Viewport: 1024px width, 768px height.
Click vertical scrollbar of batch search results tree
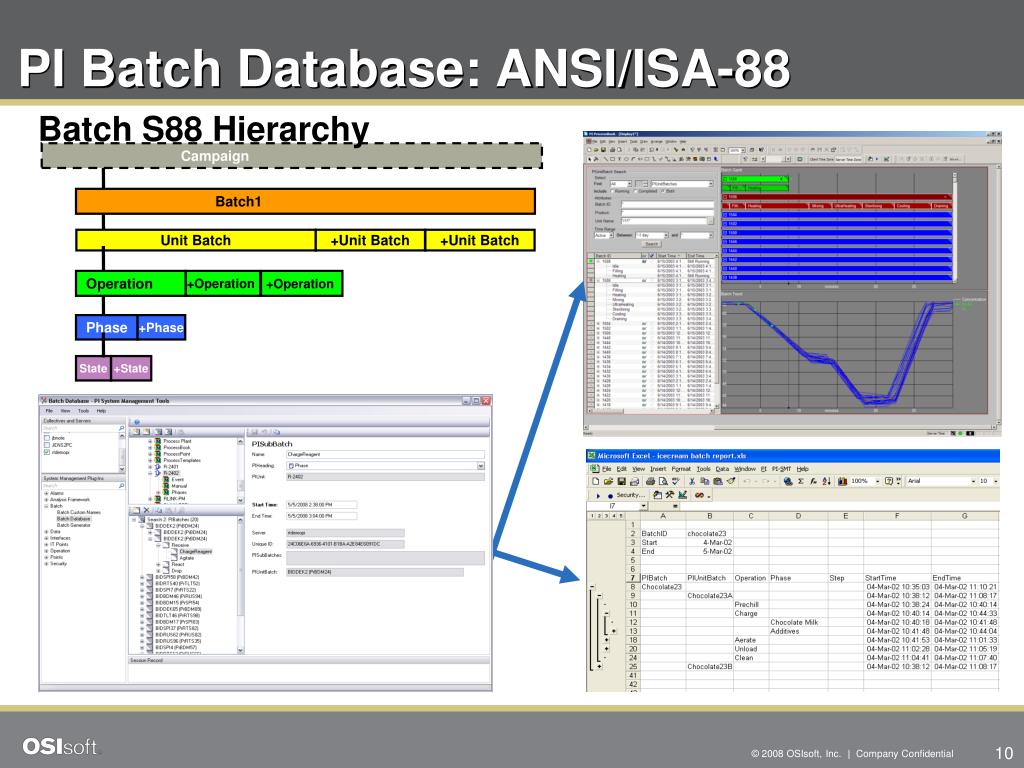tap(240, 583)
